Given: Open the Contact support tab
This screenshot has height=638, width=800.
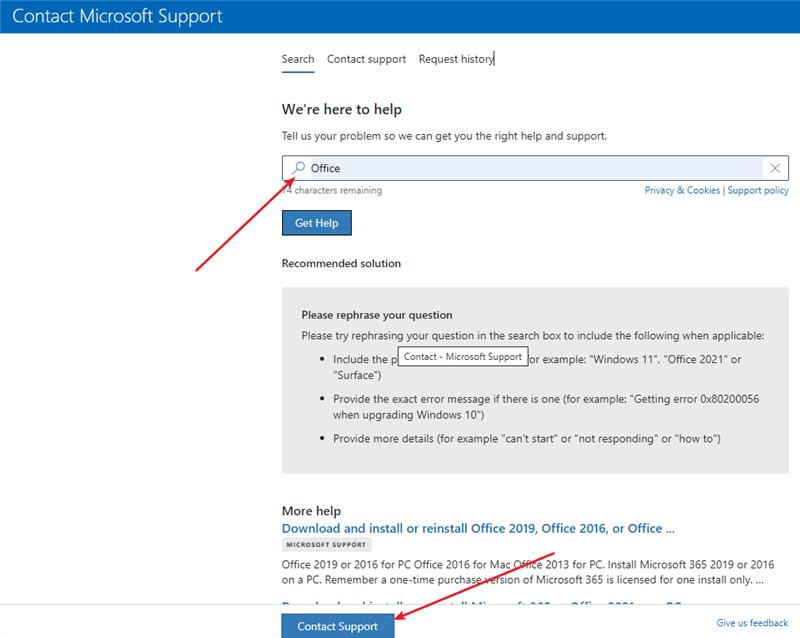Looking at the screenshot, I should point(366,59).
